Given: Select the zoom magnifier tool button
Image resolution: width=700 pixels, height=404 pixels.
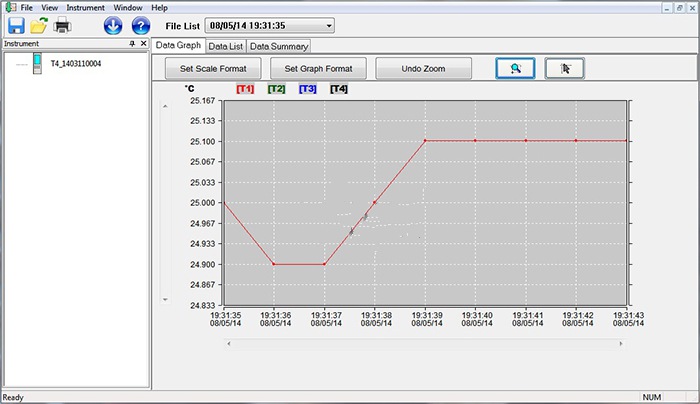Looking at the screenshot, I should point(515,68).
